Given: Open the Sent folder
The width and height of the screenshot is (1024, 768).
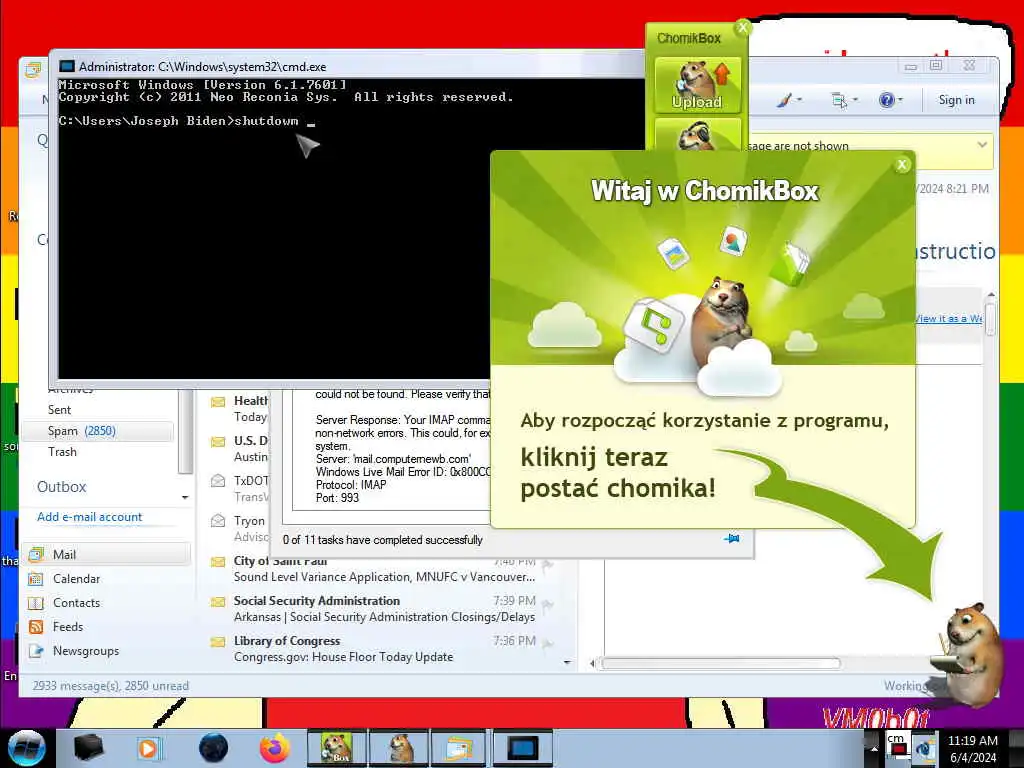Looking at the screenshot, I should (x=59, y=410).
